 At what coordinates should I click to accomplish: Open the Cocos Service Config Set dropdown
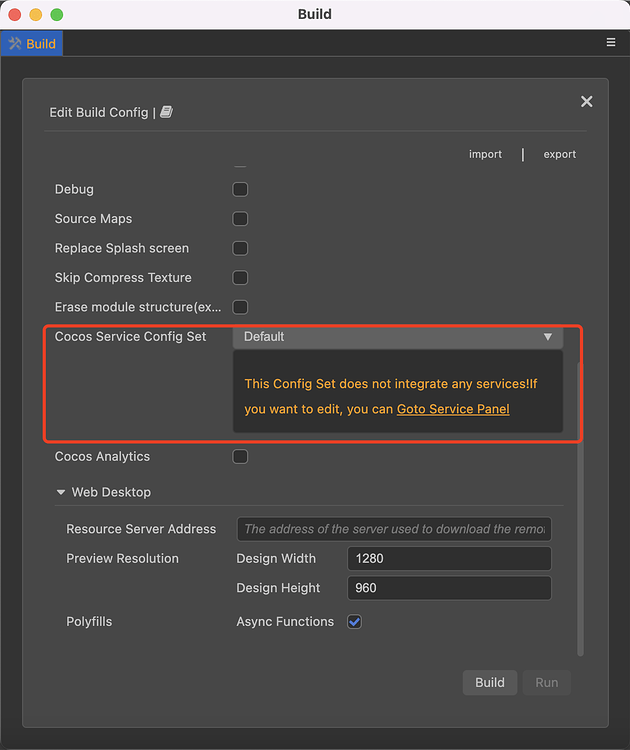tap(398, 337)
